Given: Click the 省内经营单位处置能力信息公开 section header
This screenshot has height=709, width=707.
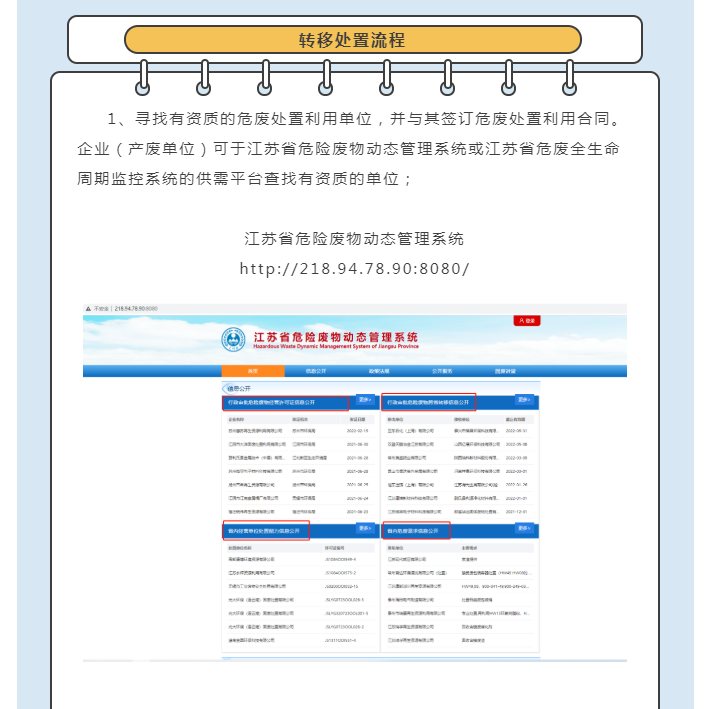Looking at the screenshot, I should [x=266, y=530].
